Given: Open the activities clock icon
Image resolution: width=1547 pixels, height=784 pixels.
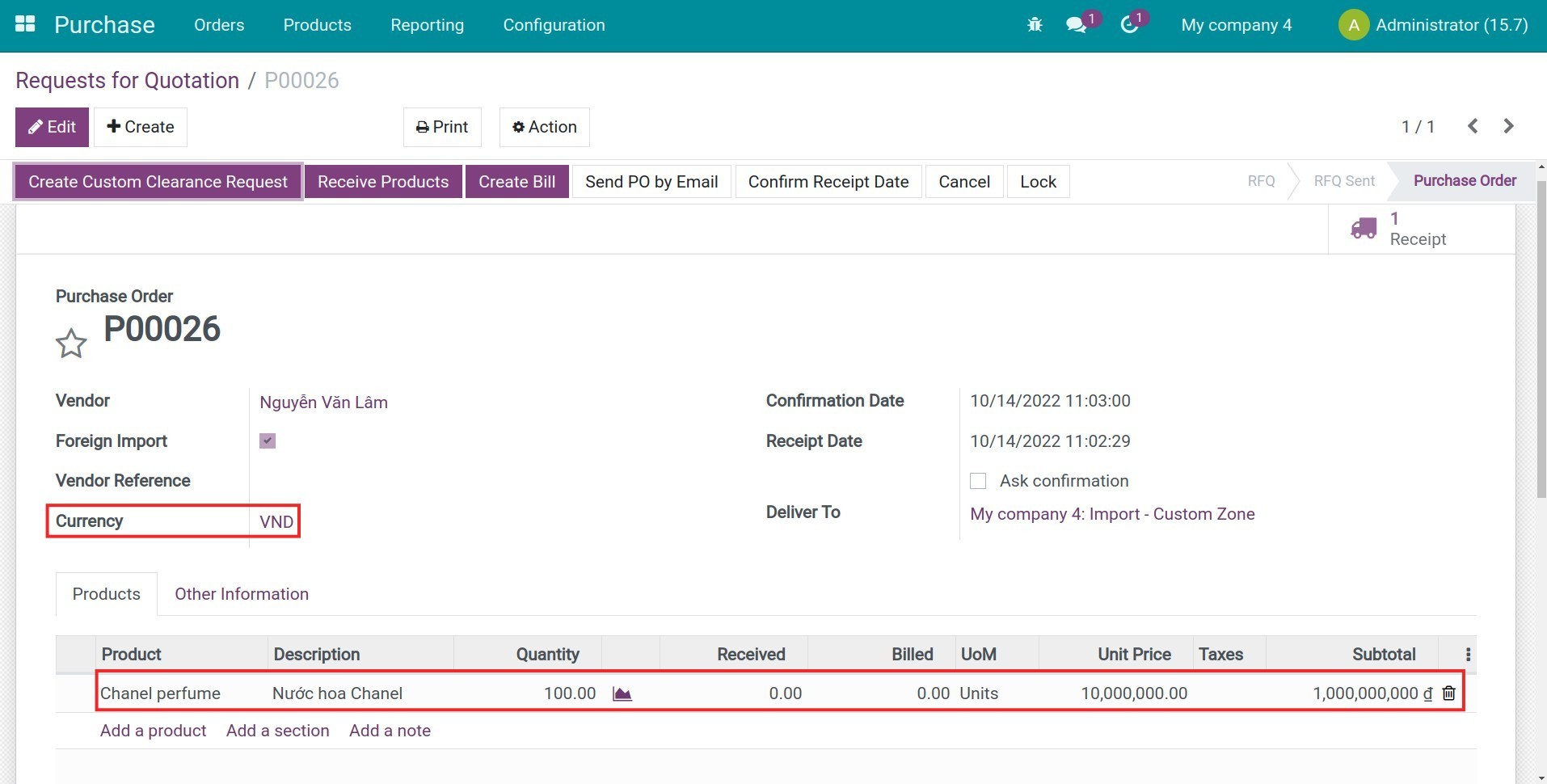Looking at the screenshot, I should [x=1129, y=25].
